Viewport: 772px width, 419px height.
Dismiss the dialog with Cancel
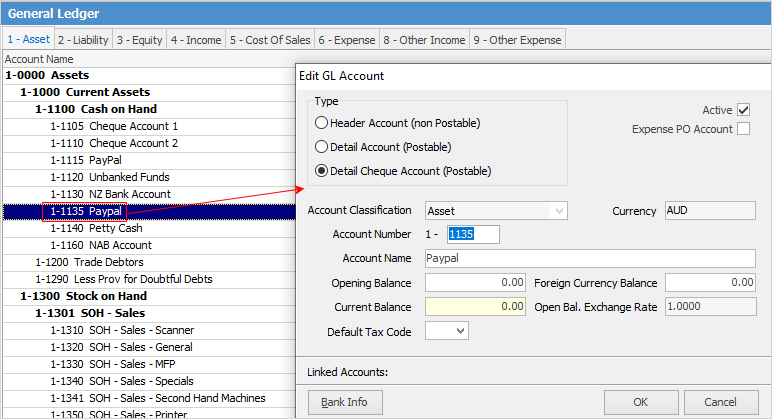(x=720, y=402)
